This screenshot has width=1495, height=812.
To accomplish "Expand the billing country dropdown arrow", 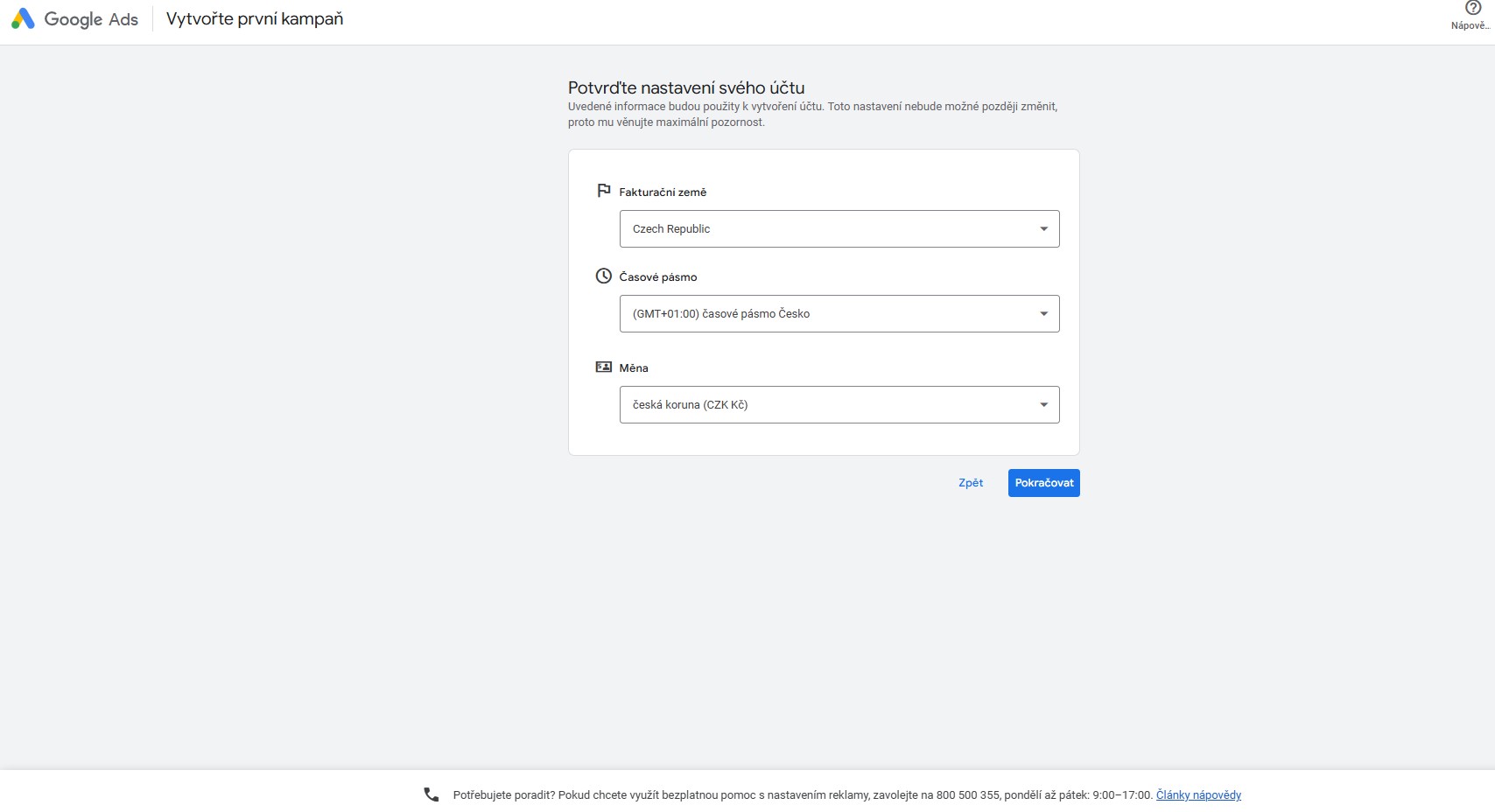I will (x=1043, y=229).
